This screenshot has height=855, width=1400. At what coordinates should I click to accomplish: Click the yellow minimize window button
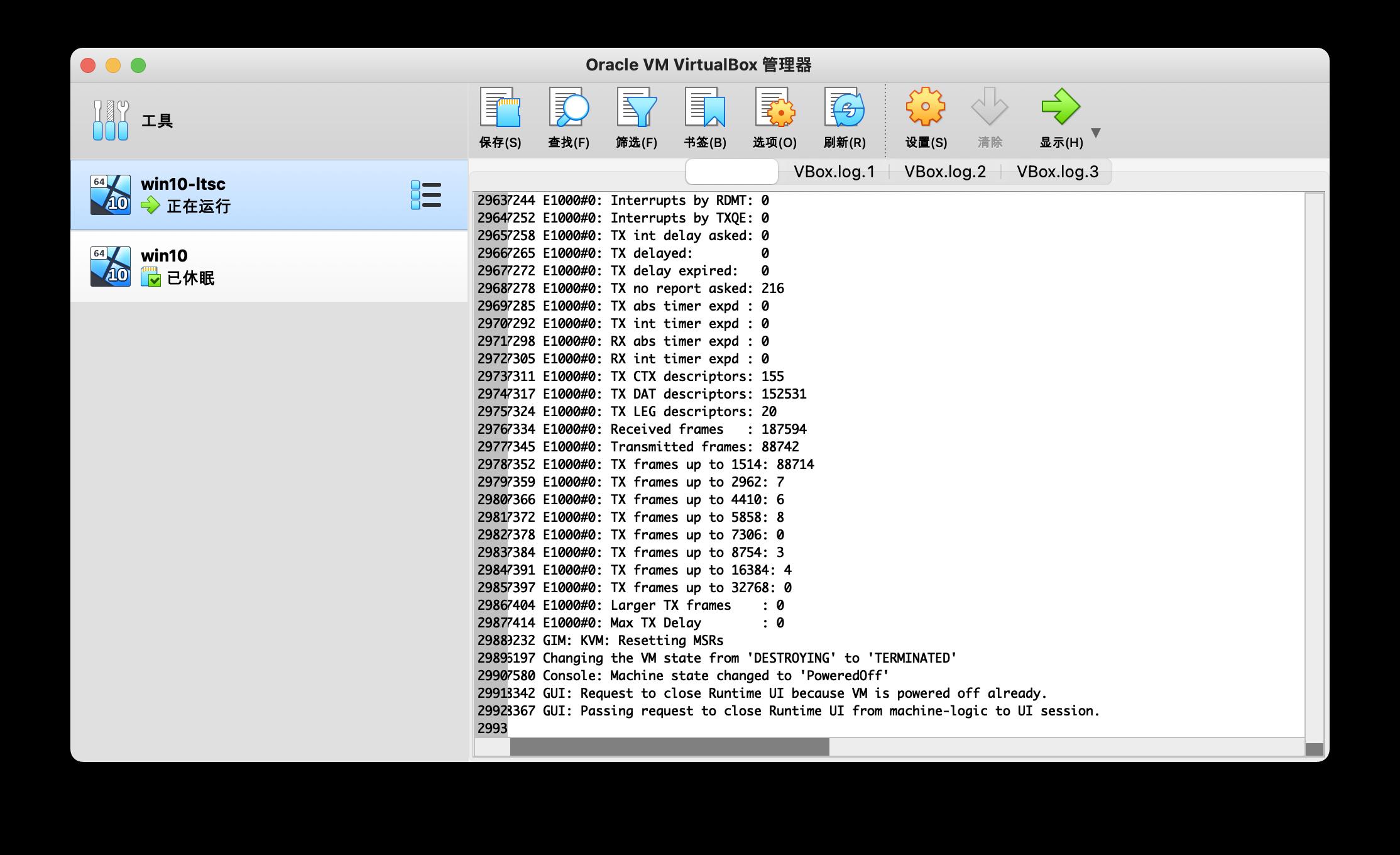click(113, 65)
